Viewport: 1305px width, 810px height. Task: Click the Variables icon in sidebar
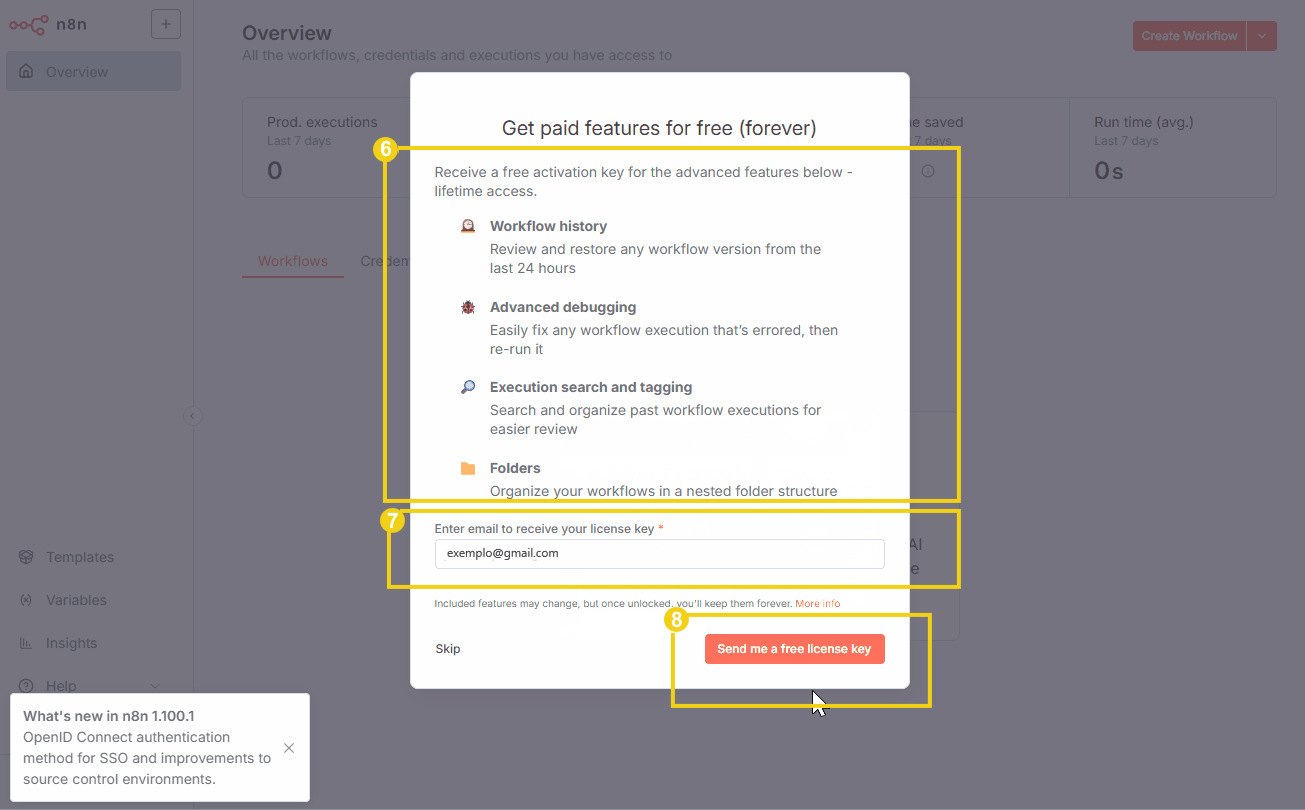(26, 600)
